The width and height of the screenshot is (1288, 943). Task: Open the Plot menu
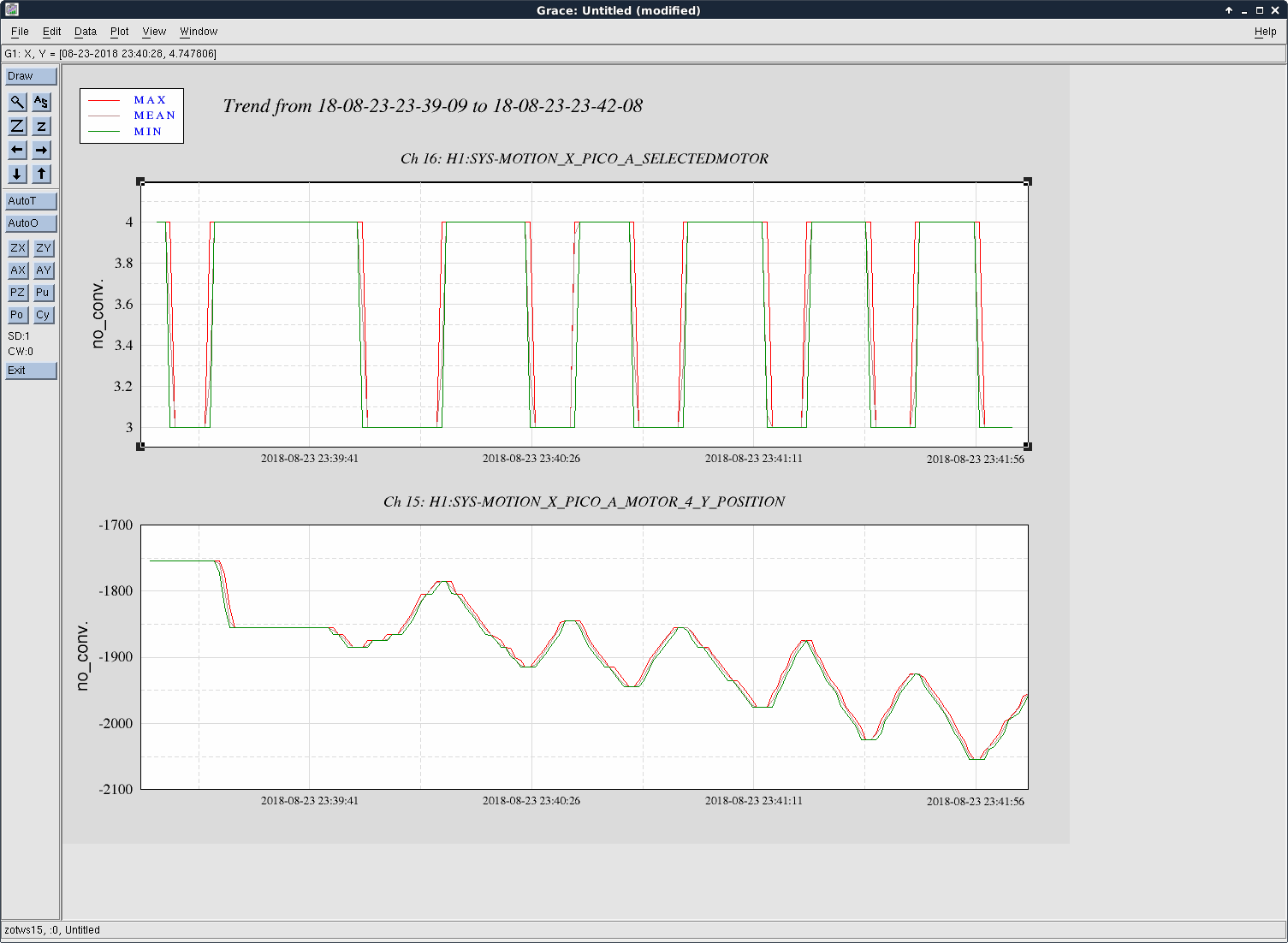(x=120, y=32)
